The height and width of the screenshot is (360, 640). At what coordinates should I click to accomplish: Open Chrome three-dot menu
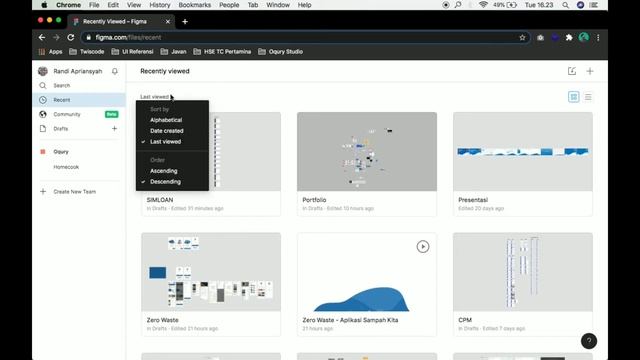598,38
